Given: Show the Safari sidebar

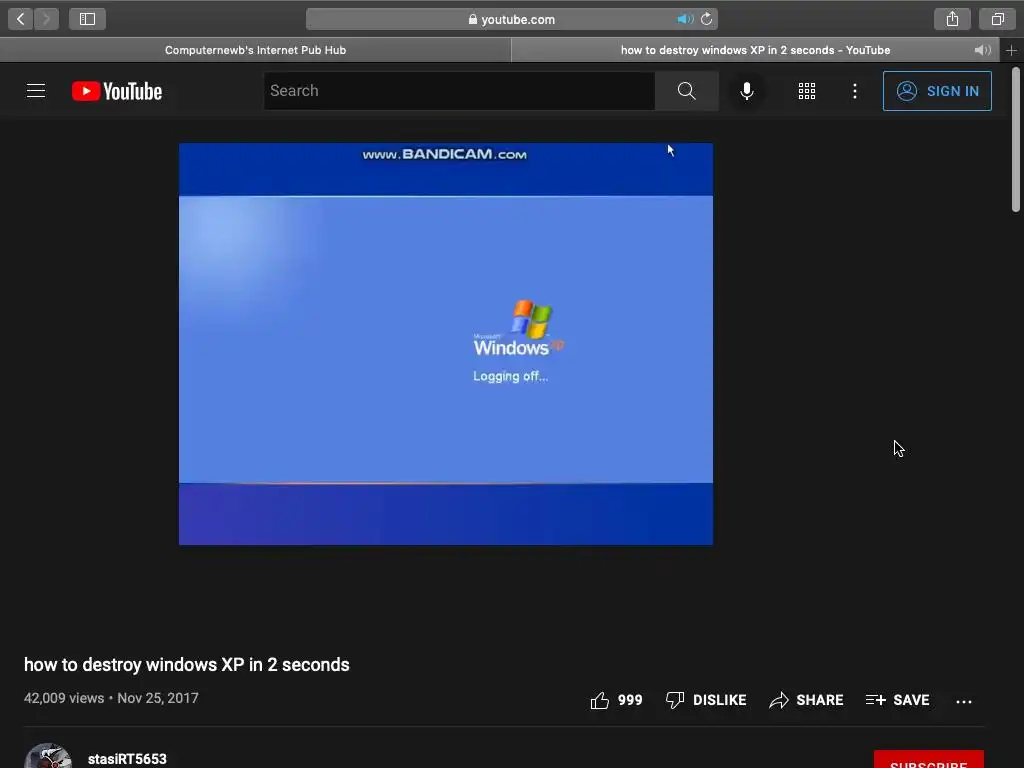Looking at the screenshot, I should (x=88, y=19).
